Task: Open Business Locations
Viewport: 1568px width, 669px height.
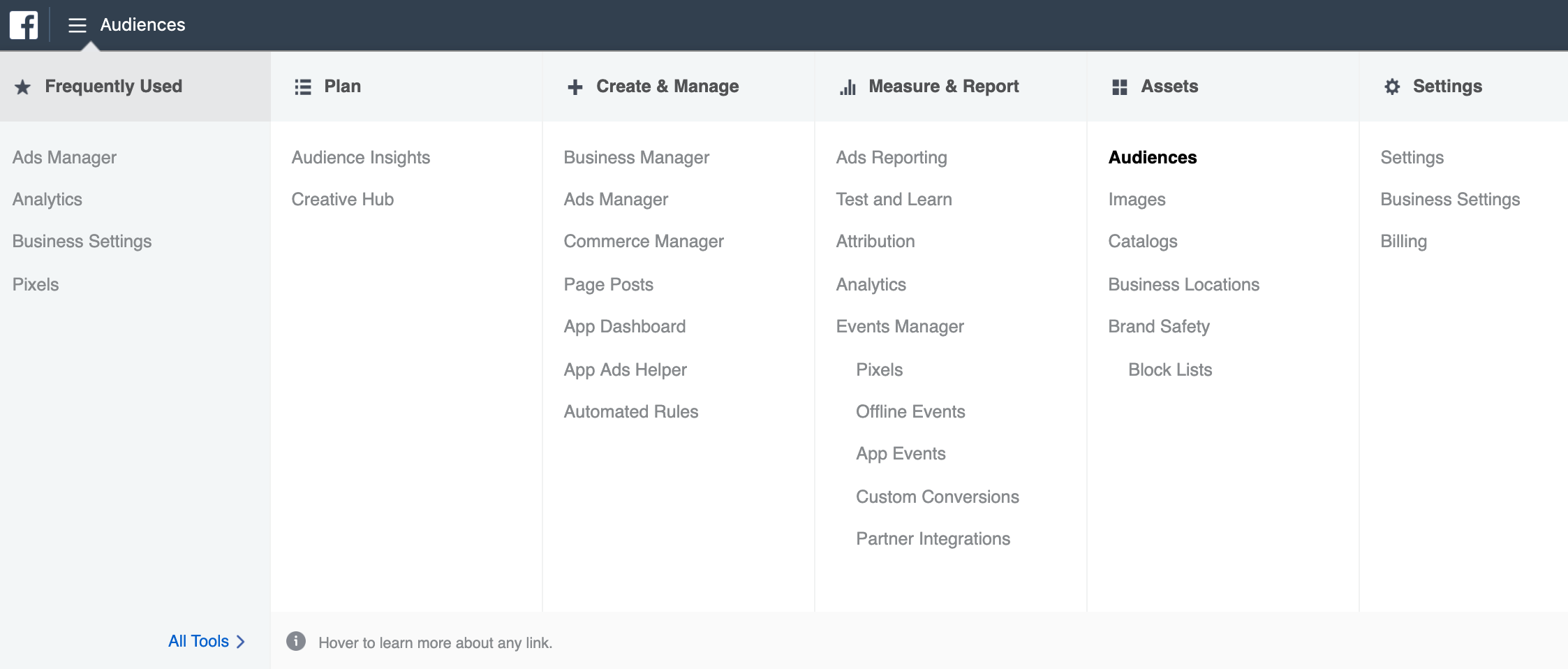Action: pyautogui.click(x=1184, y=284)
